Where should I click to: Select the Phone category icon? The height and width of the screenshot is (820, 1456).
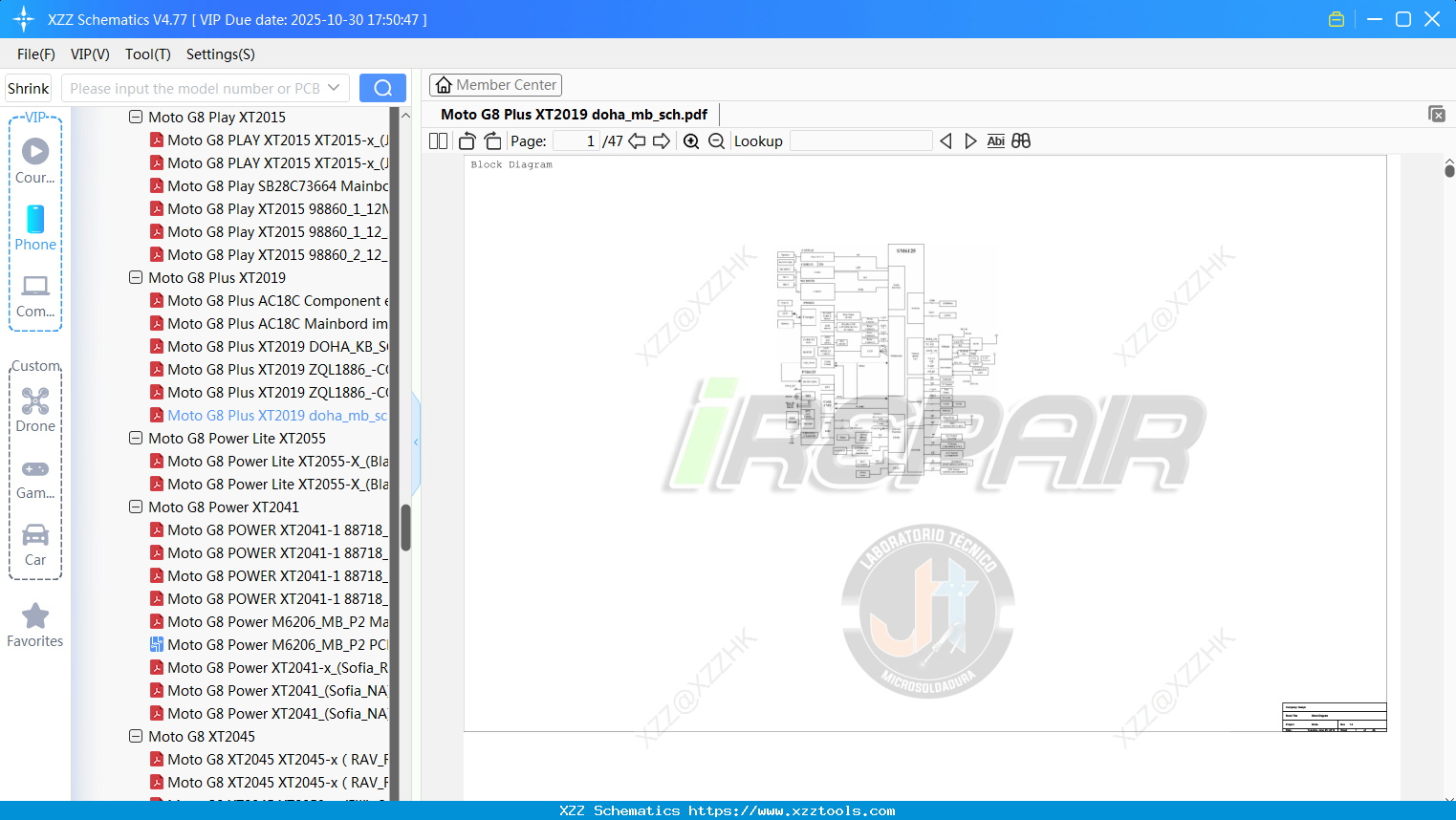tap(35, 227)
